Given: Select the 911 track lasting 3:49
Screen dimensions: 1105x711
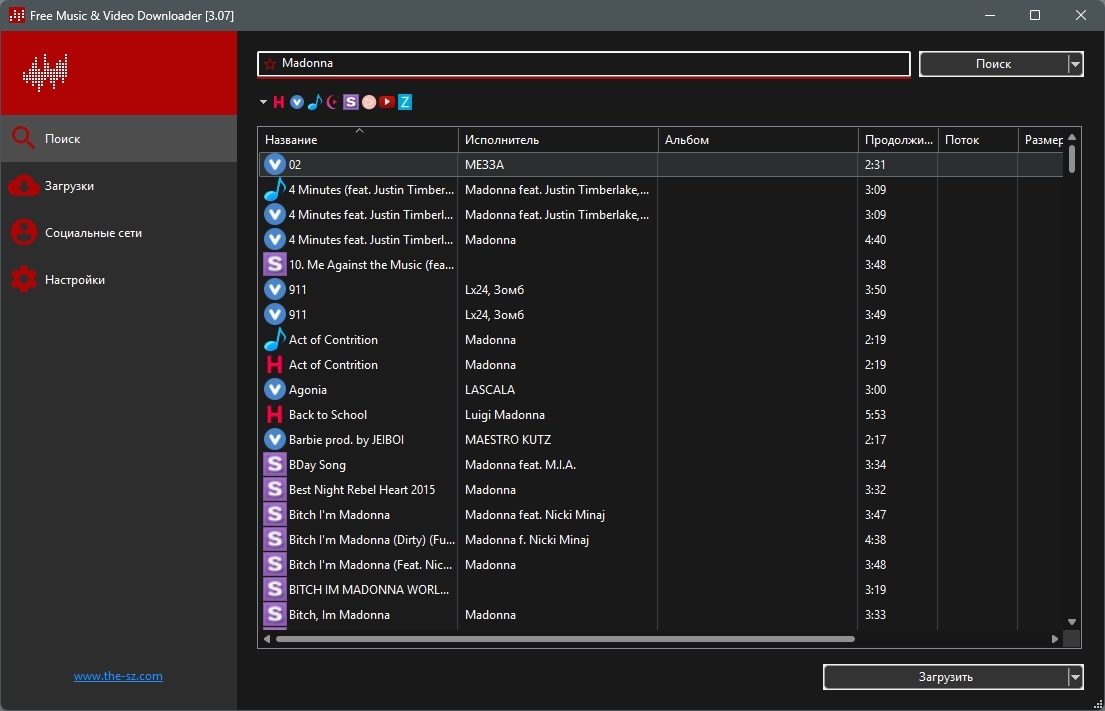Looking at the screenshot, I should [x=297, y=315].
